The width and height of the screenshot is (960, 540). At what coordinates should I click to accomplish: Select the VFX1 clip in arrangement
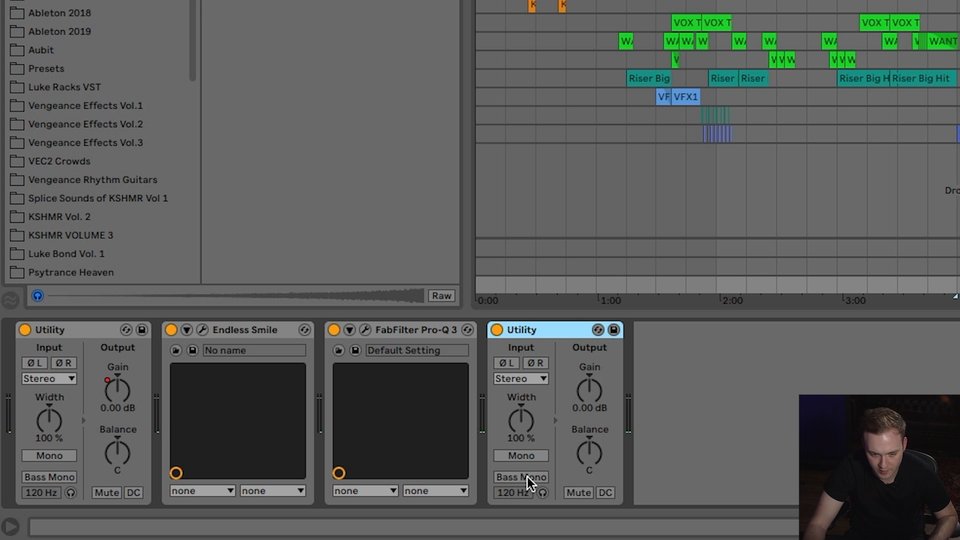[x=686, y=97]
